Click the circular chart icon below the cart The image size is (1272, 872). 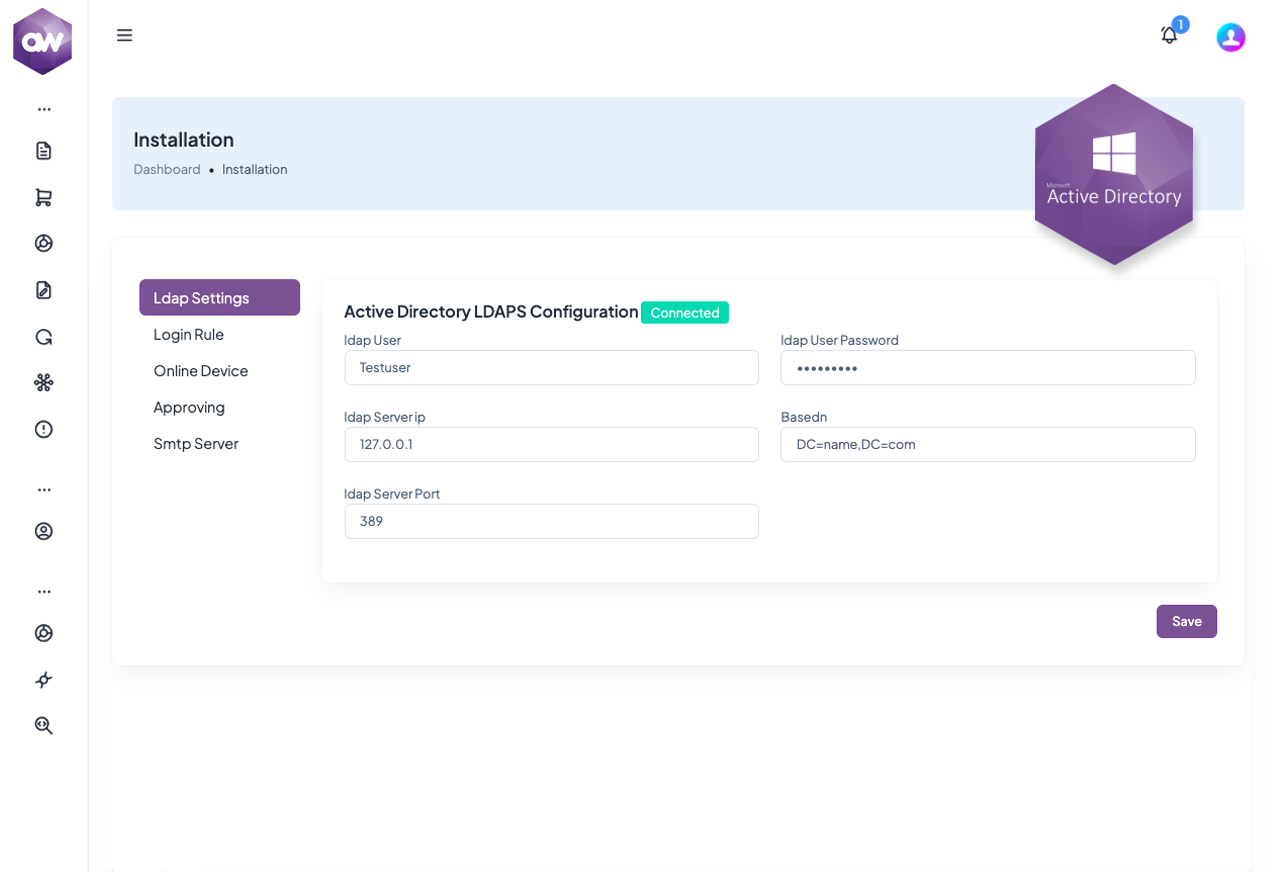(x=43, y=243)
